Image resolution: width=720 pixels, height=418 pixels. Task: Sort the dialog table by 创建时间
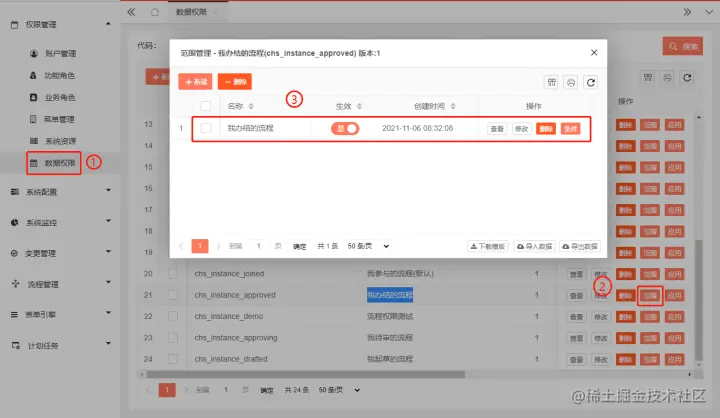pyautogui.click(x=453, y=106)
